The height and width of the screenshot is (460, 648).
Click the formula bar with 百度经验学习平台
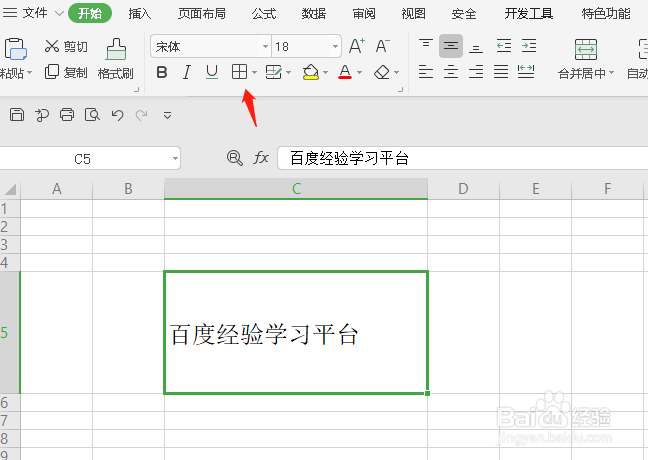point(463,158)
